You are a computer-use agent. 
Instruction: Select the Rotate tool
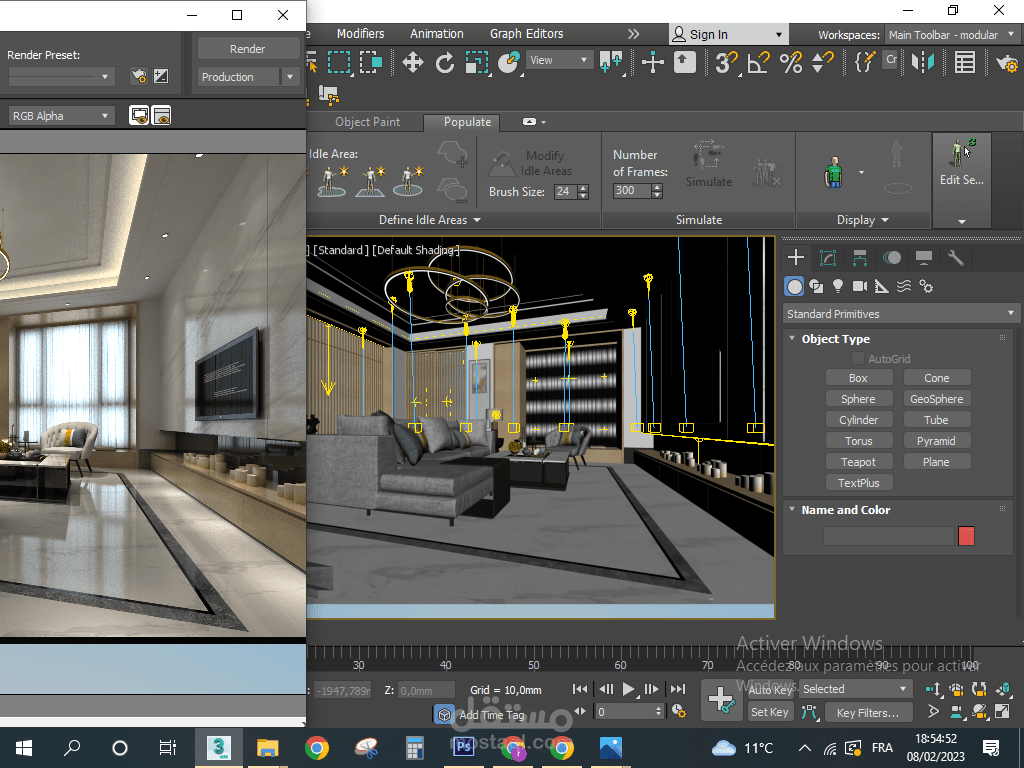(x=445, y=63)
